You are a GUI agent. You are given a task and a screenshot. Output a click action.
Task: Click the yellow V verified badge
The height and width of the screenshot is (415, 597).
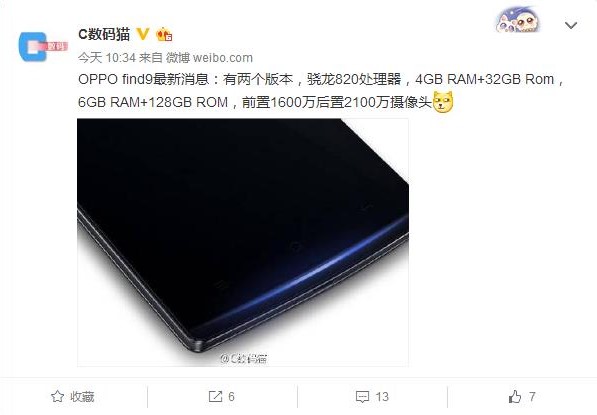(x=143, y=34)
